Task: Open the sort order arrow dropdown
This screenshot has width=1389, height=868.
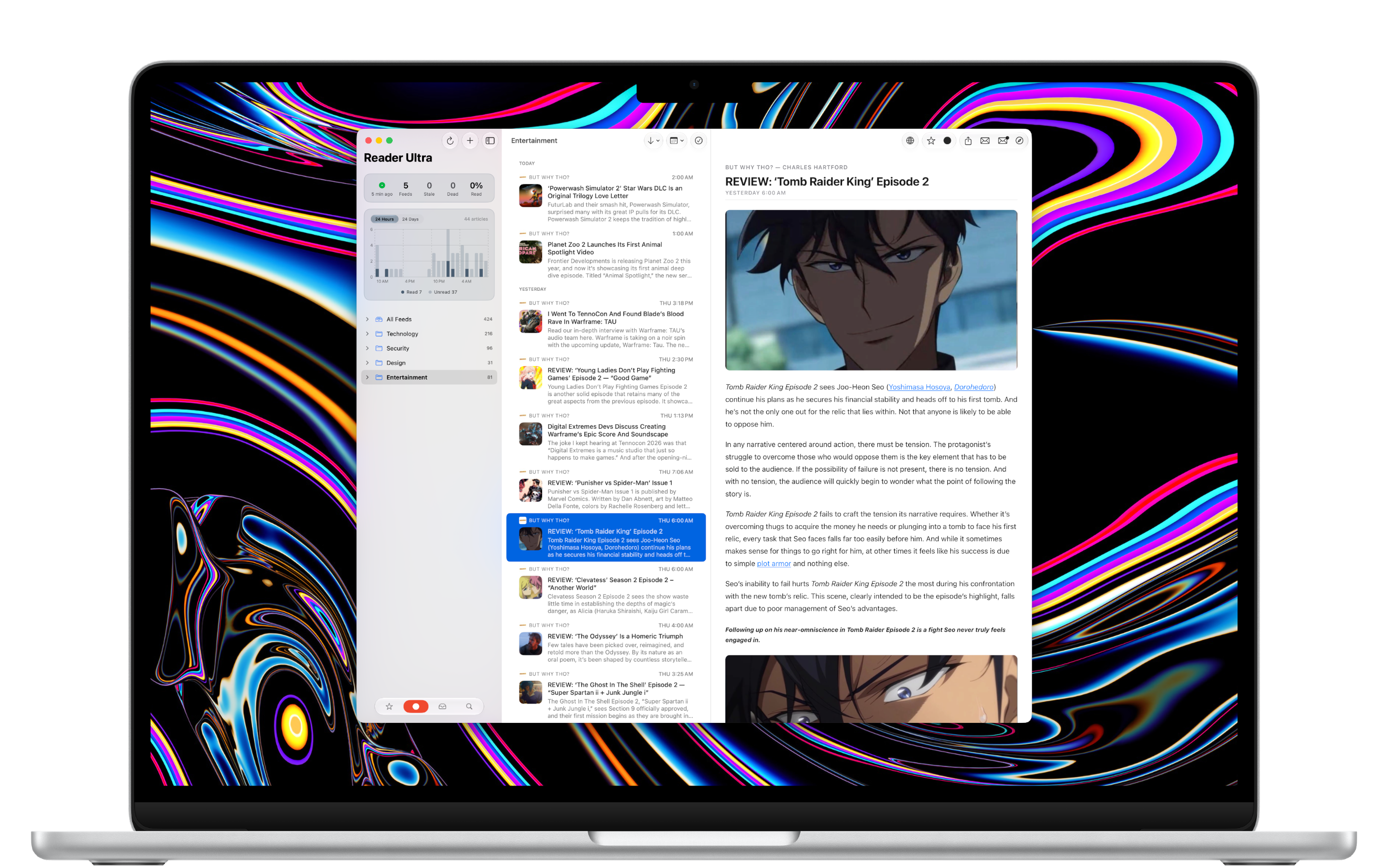Action: pos(653,141)
